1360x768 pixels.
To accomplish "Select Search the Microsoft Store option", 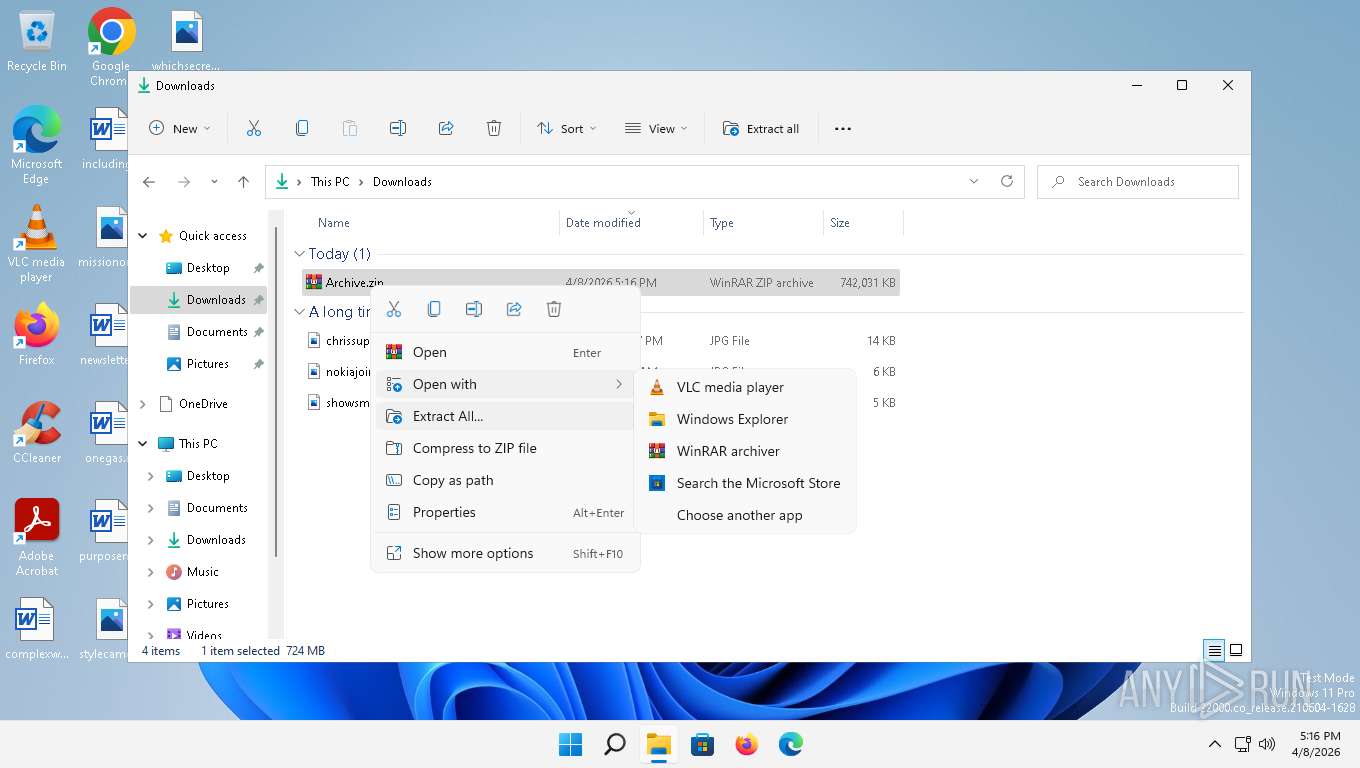I will tap(745, 483).
